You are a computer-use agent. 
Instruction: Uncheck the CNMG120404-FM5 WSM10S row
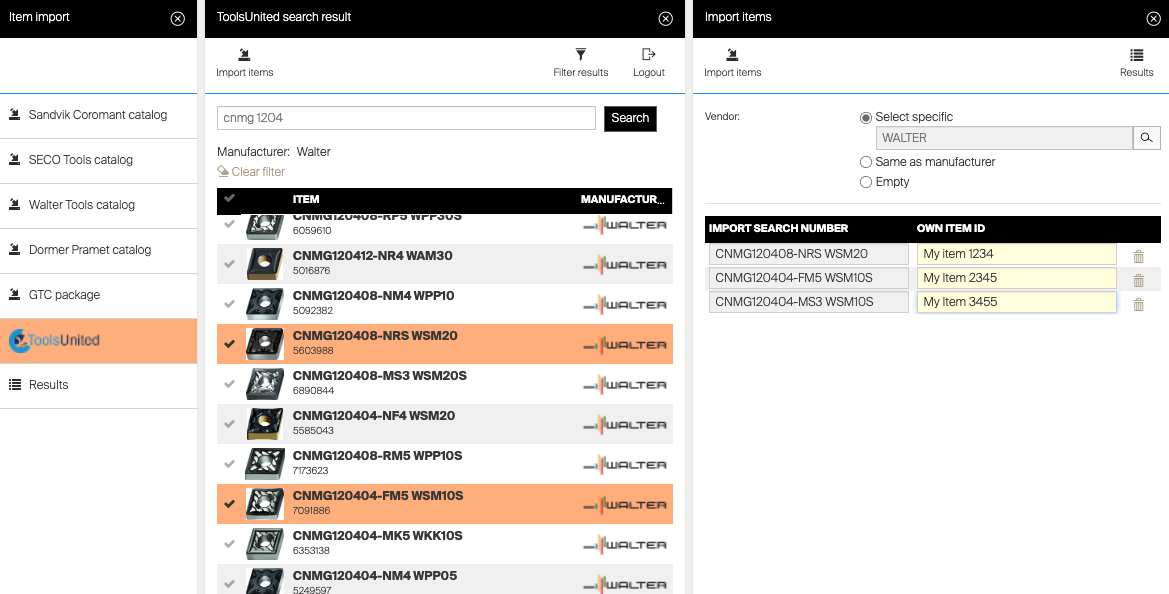point(230,504)
